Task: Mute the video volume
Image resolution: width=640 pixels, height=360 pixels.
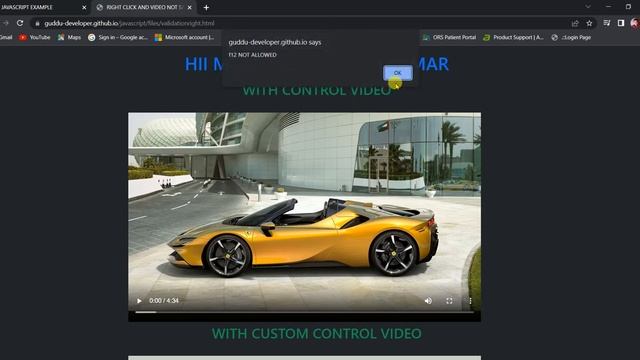Action: pyautogui.click(x=428, y=301)
